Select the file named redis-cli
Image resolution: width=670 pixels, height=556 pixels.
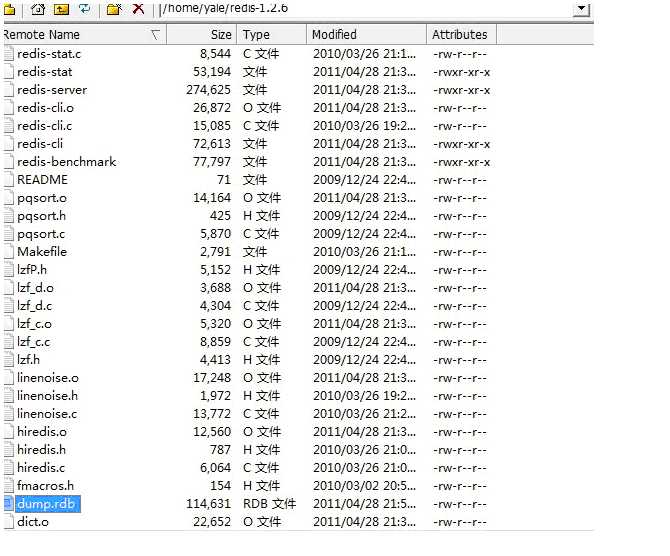point(40,144)
